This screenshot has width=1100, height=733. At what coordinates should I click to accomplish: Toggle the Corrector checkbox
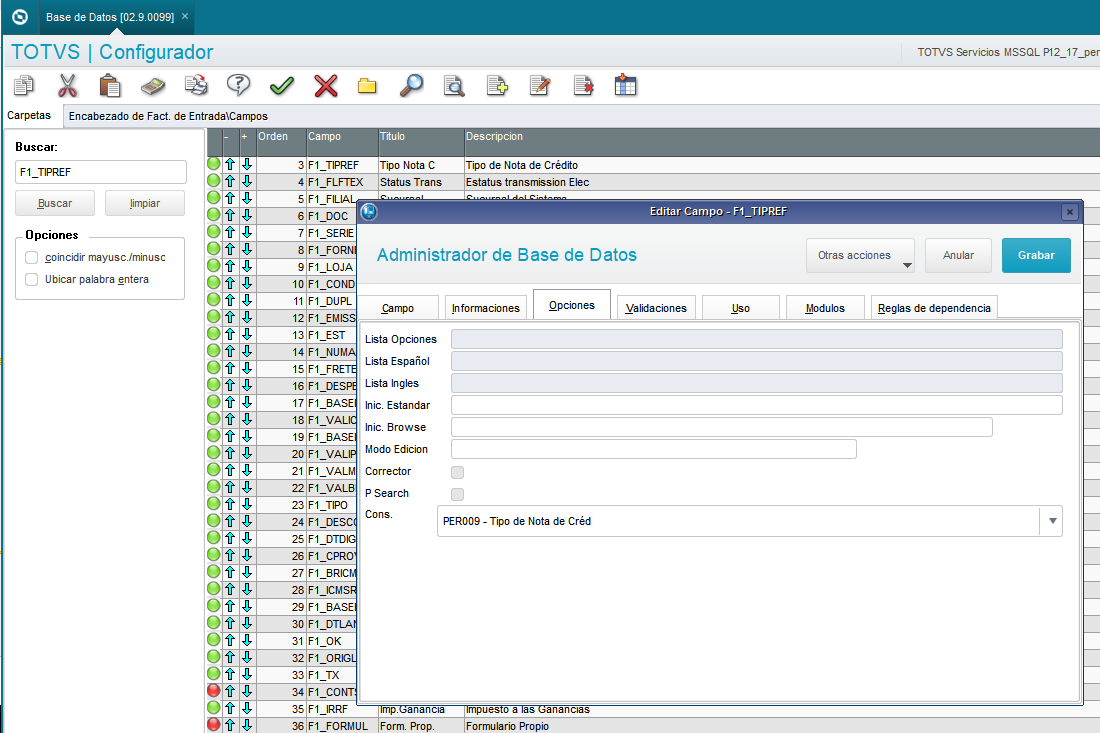[x=457, y=472]
